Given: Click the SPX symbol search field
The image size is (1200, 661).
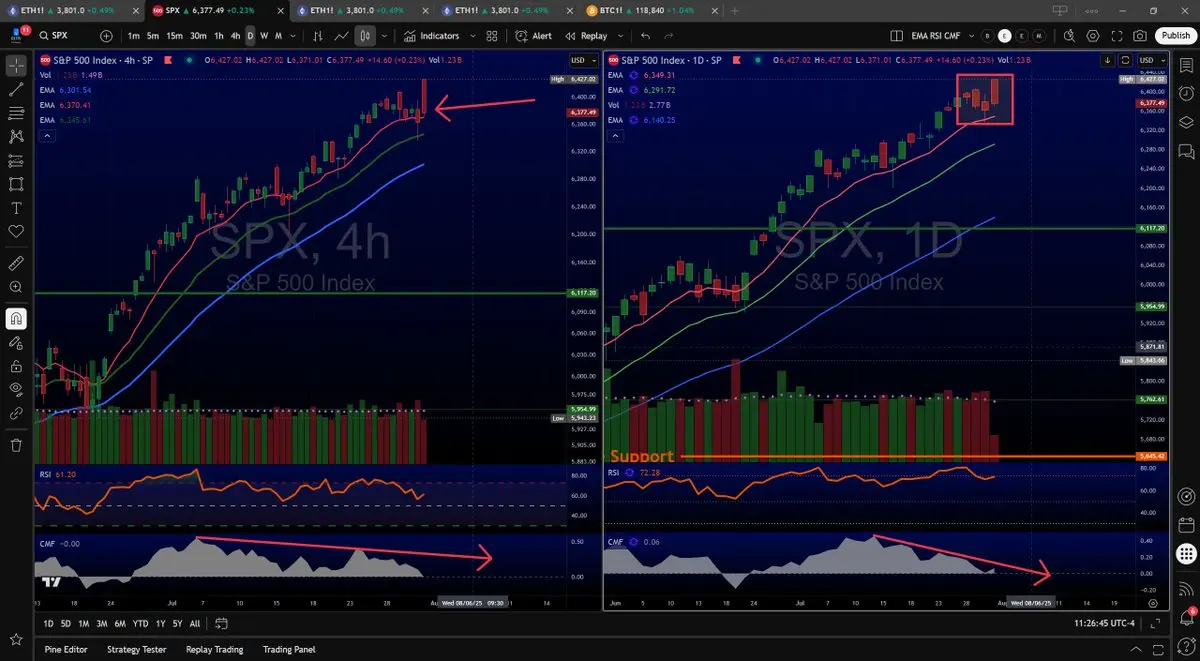Looking at the screenshot, I should pyautogui.click(x=67, y=36).
